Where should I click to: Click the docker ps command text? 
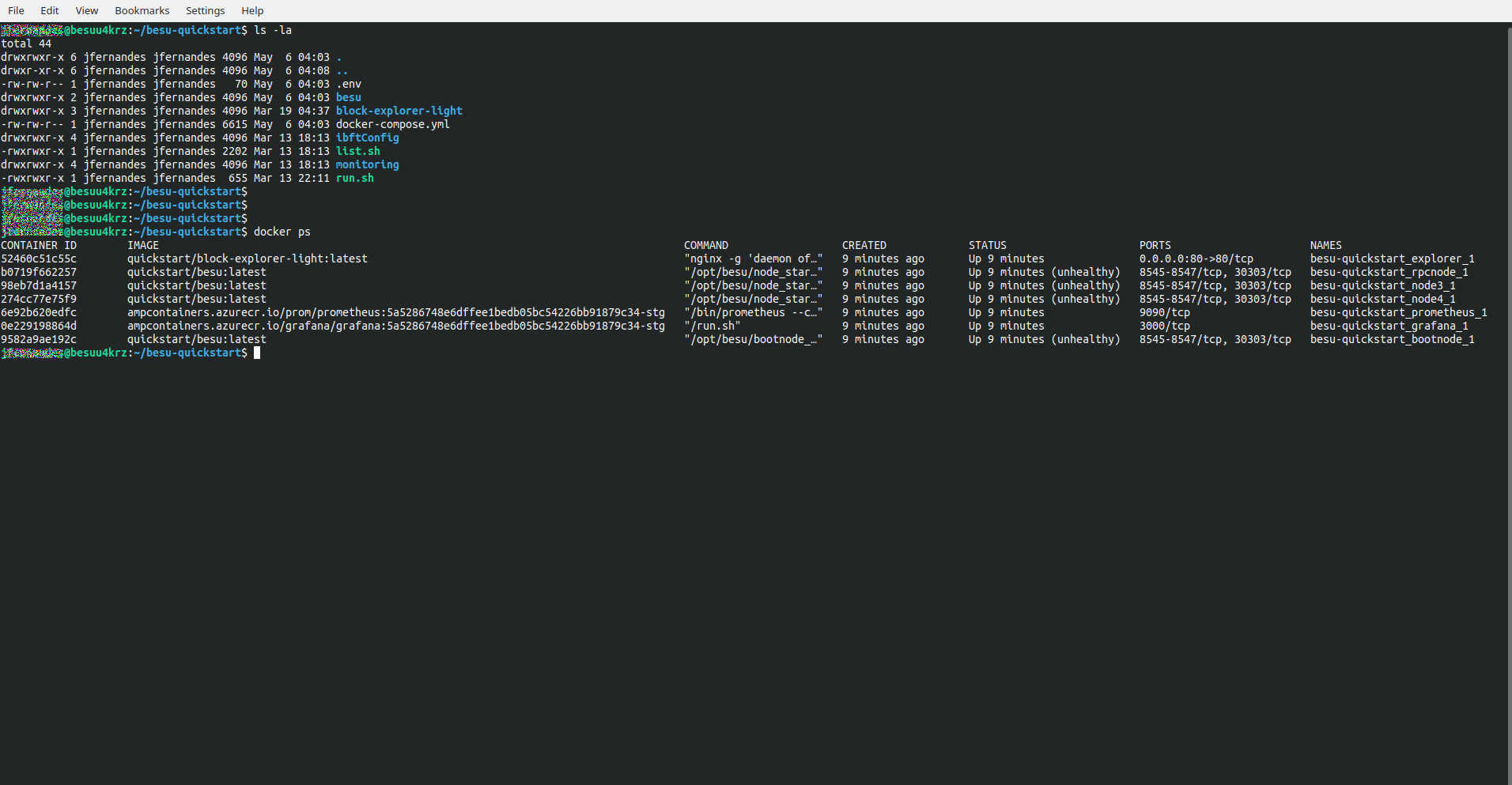(281, 232)
